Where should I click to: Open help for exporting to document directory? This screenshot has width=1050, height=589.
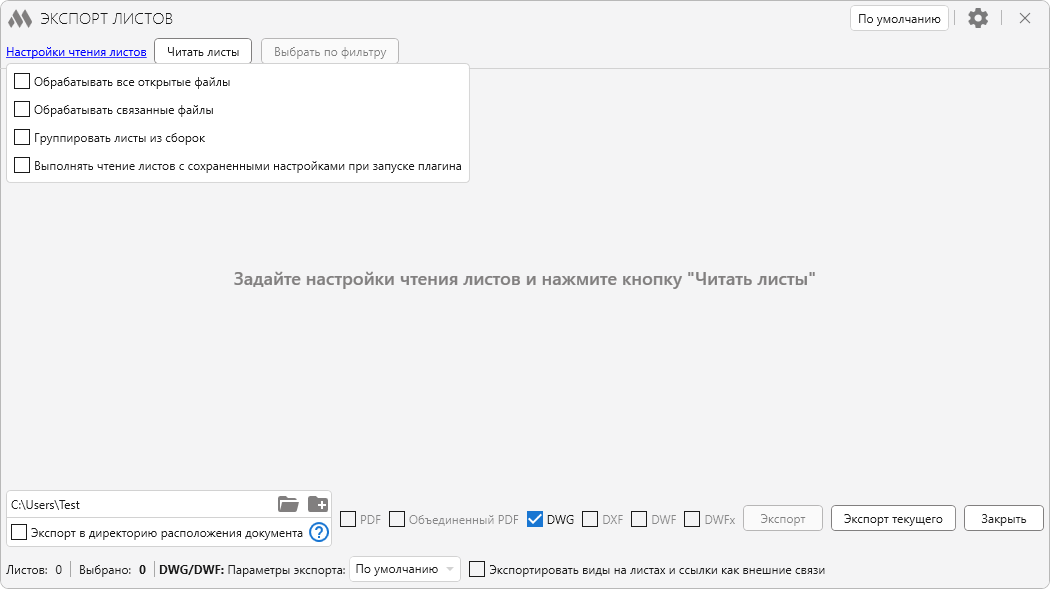(319, 533)
